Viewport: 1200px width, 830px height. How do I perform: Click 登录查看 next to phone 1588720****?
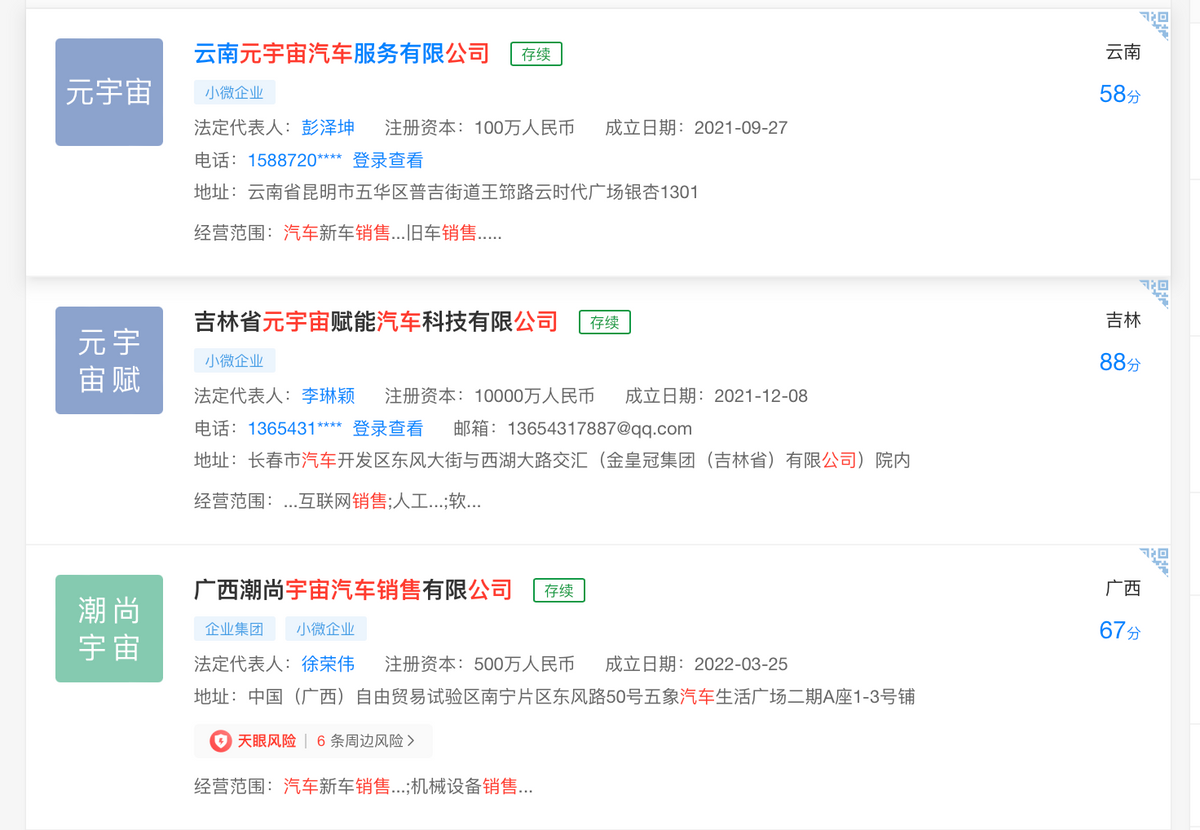pyautogui.click(x=388, y=160)
